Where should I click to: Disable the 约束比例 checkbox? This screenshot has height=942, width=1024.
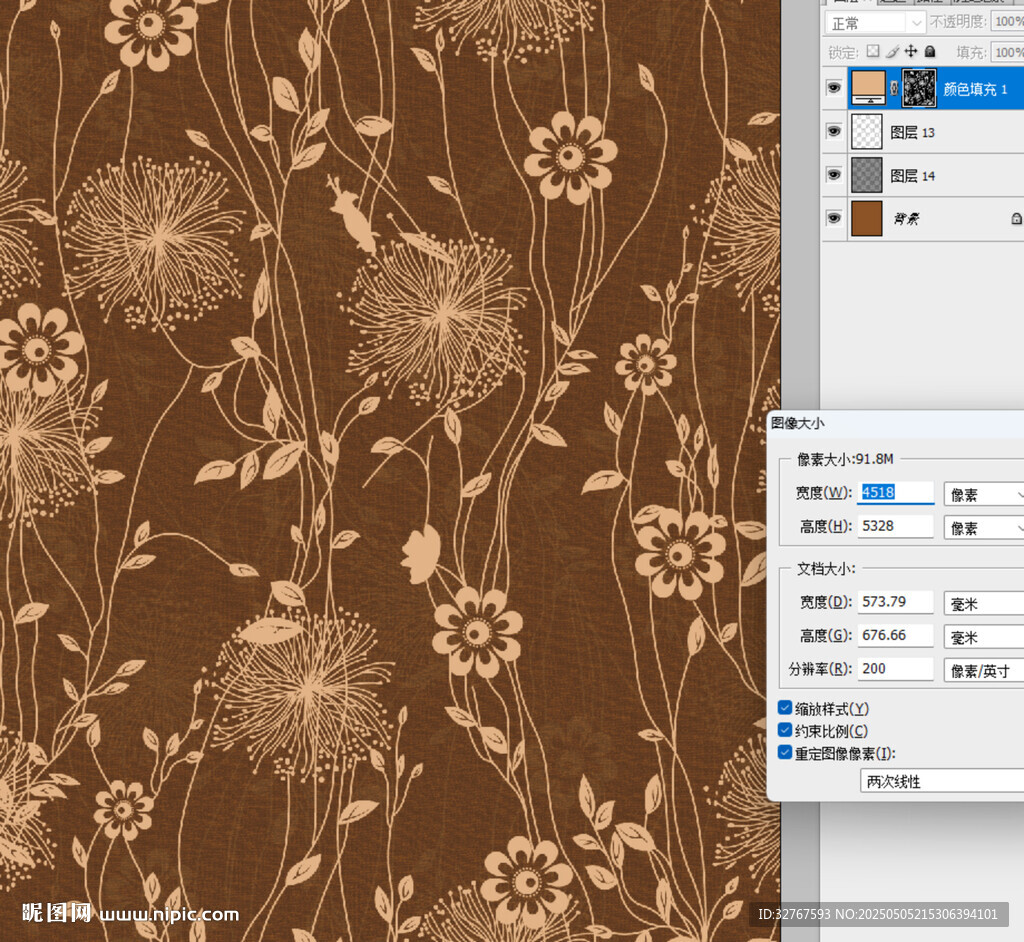click(785, 730)
